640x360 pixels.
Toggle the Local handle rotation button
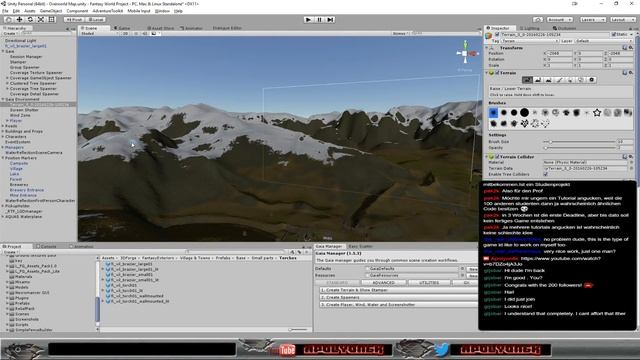[x=96, y=20]
